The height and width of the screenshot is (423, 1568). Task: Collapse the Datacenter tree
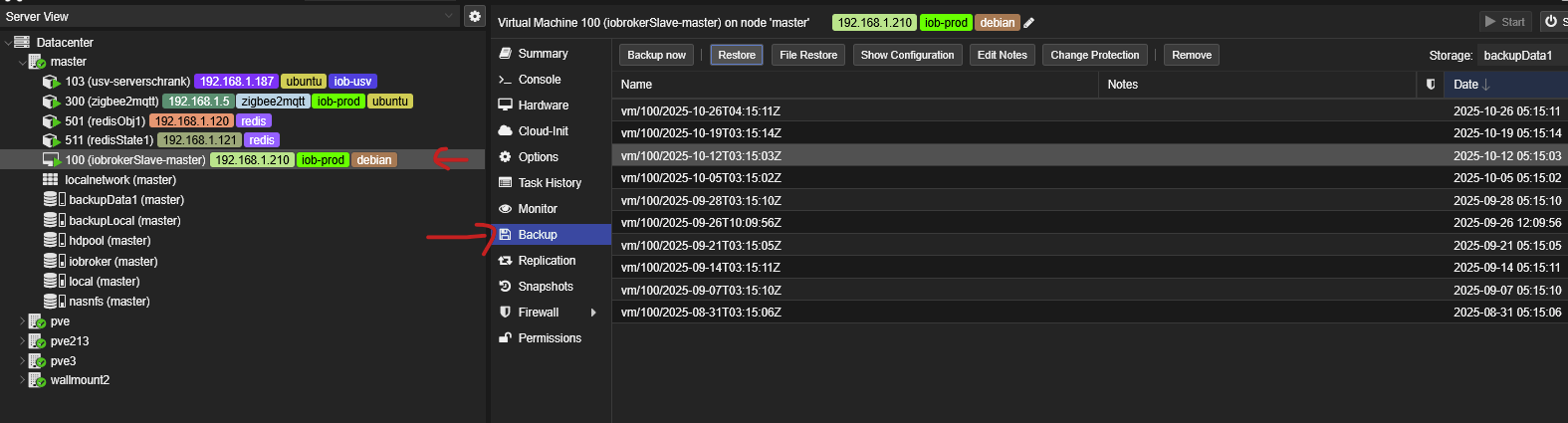click(x=8, y=43)
